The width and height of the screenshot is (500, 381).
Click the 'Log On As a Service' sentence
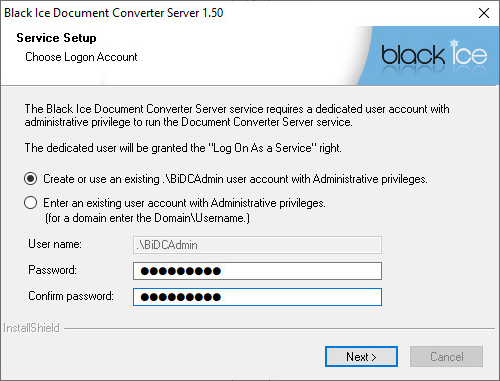pyautogui.click(x=183, y=148)
